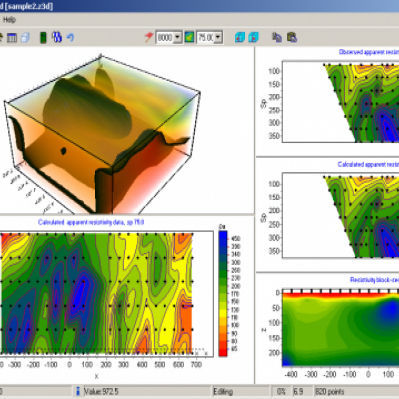Viewport: 399px width, 399px height.
Task: Click the paste clipboard toolbar icon
Action: pyautogui.click(x=292, y=37)
